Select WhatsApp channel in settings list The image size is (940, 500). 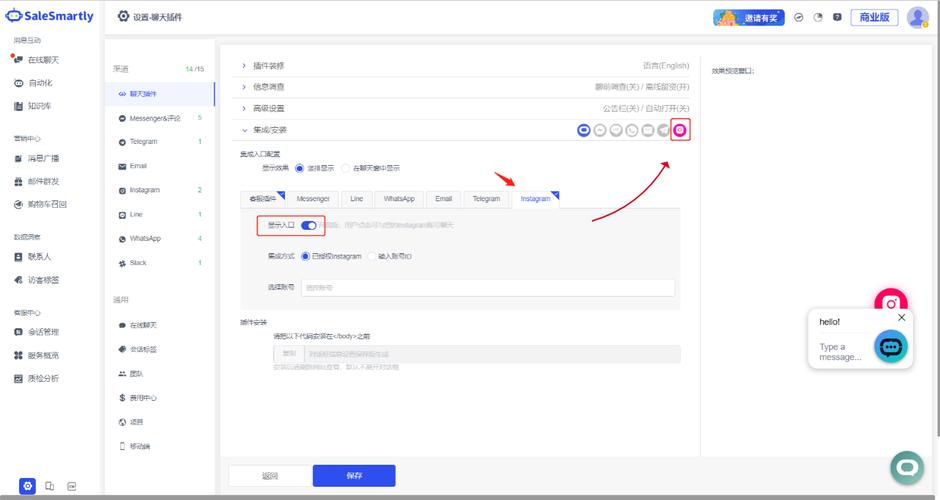[159, 239]
